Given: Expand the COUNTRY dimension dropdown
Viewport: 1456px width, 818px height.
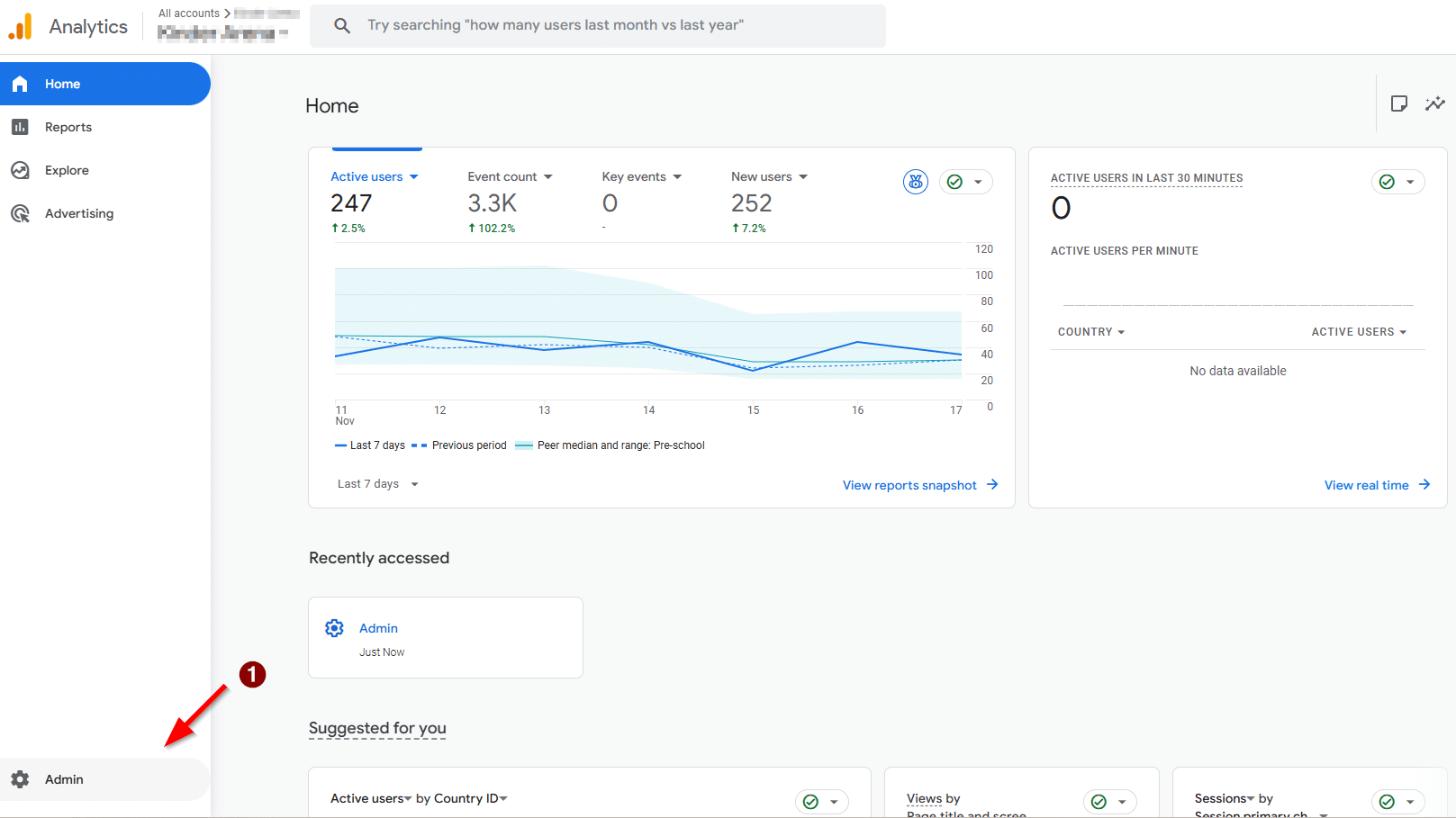Looking at the screenshot, I should pos(1091,332).
